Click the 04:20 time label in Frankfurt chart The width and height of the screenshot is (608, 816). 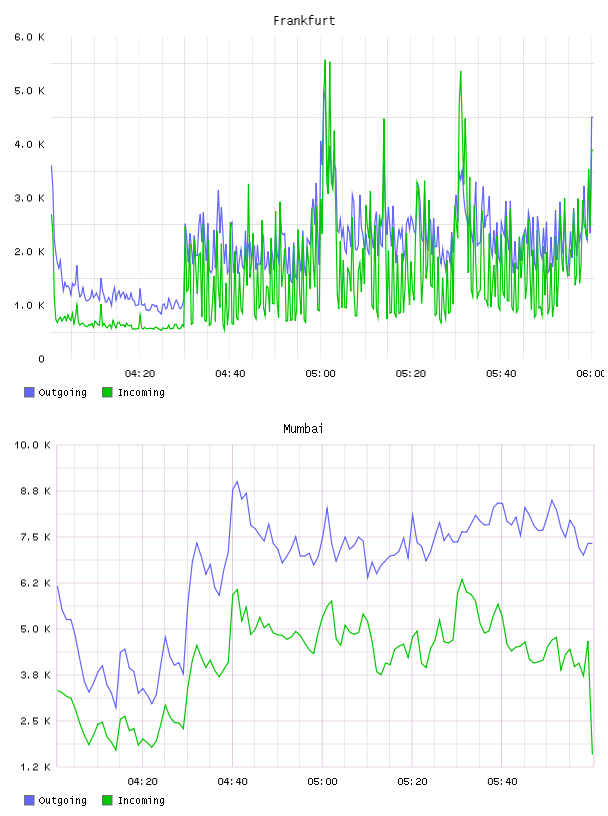tap(140, 374)
